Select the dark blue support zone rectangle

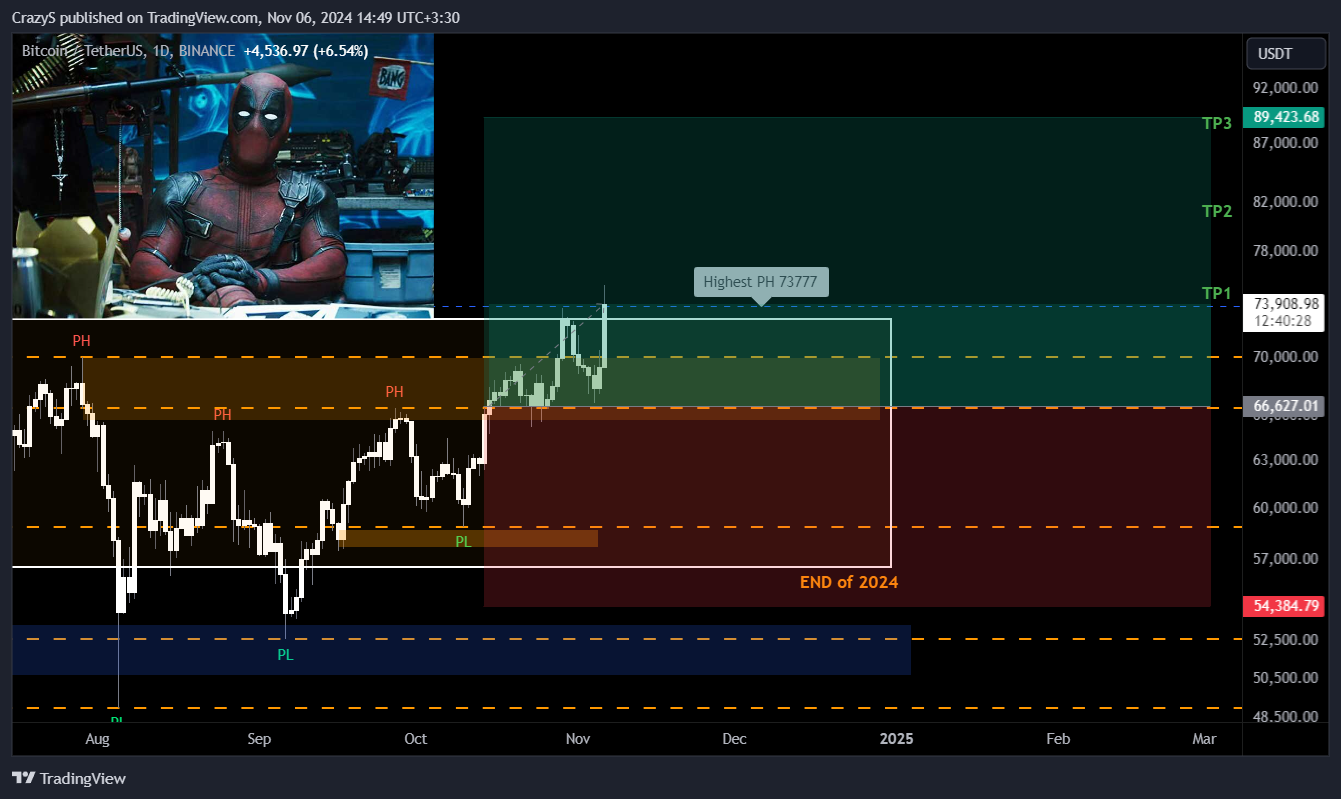point(461,650)
